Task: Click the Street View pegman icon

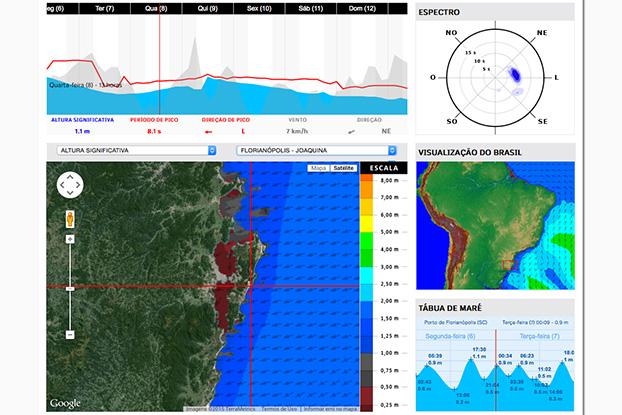Action: pyautogui.click(x=70, y=219)
